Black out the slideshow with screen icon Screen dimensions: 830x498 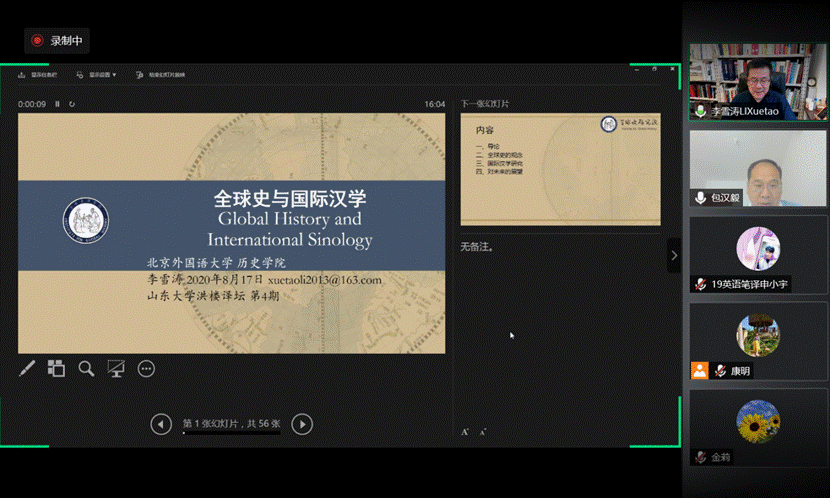tap(116, 369)
